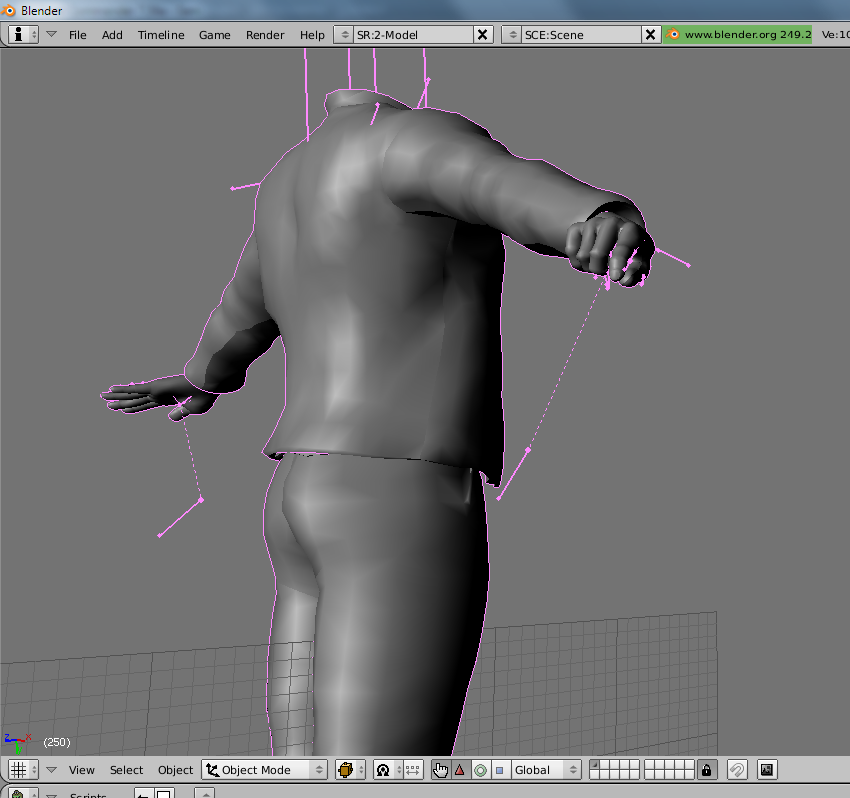Click the first layer button in grid
This screenshot has width=850, height=798.
pyautogui.click(x=594, y=765)
